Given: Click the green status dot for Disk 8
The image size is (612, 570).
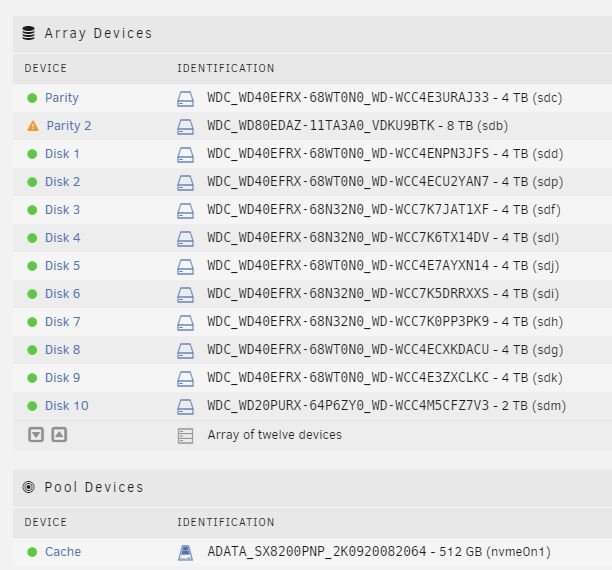Looking at the screenshot, I should tap(32, 350).
